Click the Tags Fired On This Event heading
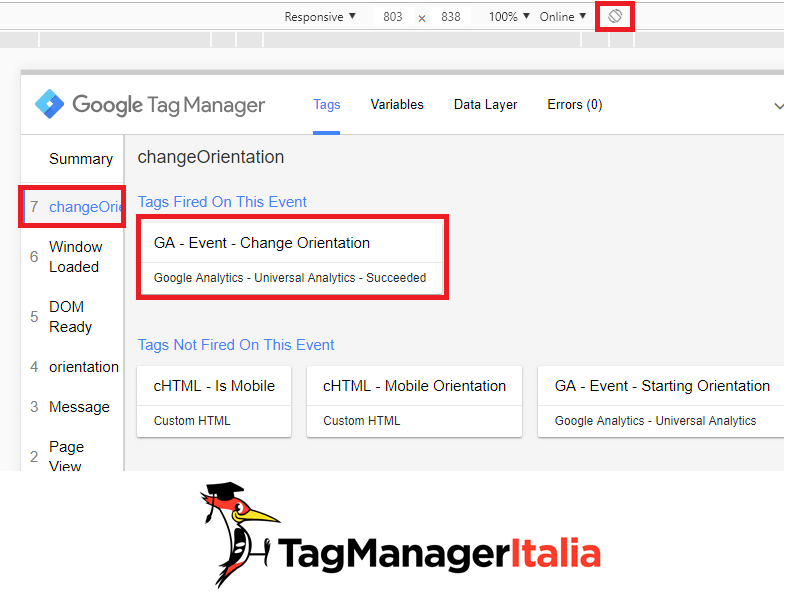 tap(222, 202)
